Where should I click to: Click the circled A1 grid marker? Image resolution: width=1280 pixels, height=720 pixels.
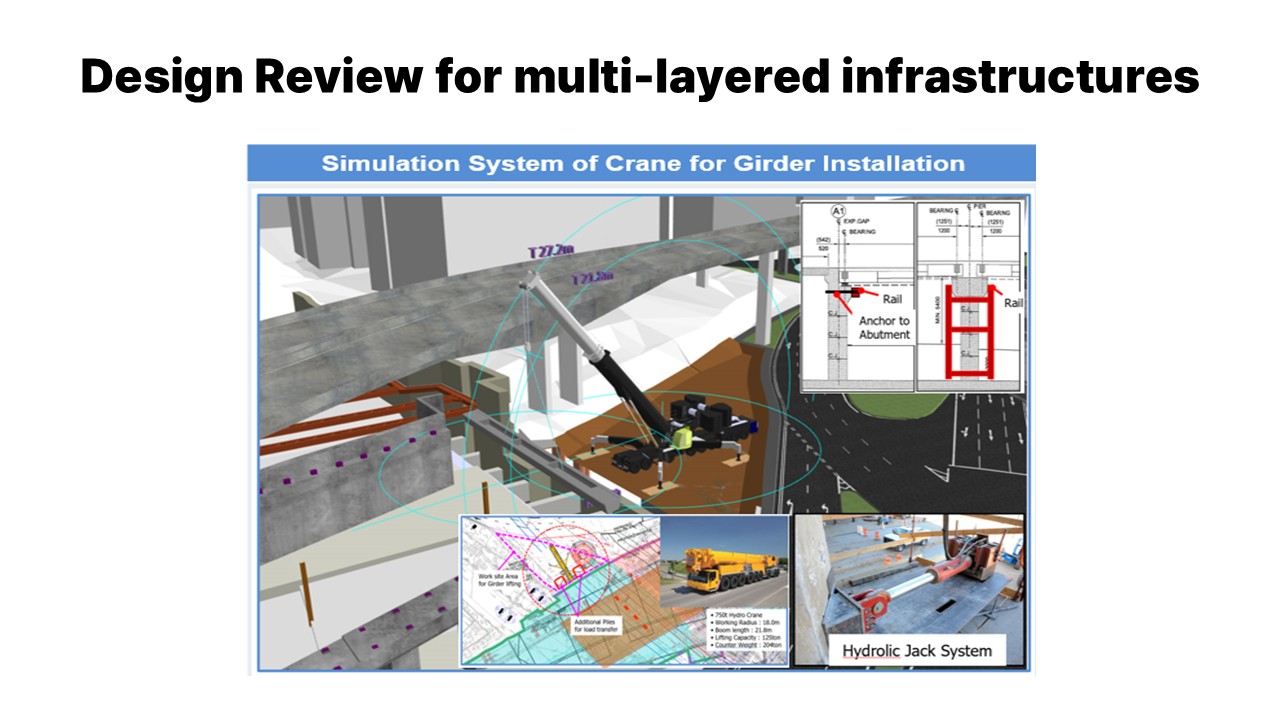836,212
